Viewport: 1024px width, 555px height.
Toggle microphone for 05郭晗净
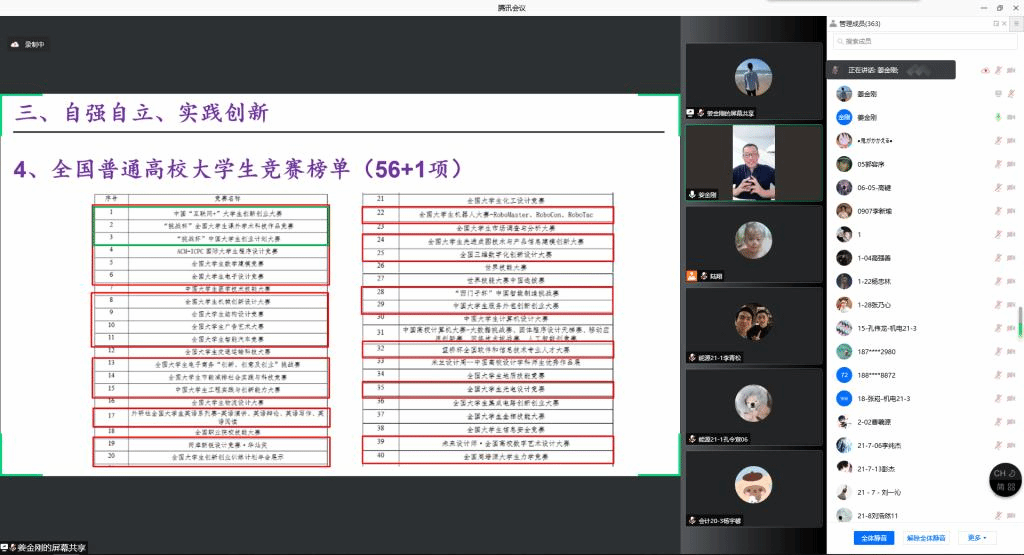coord(998,164)
